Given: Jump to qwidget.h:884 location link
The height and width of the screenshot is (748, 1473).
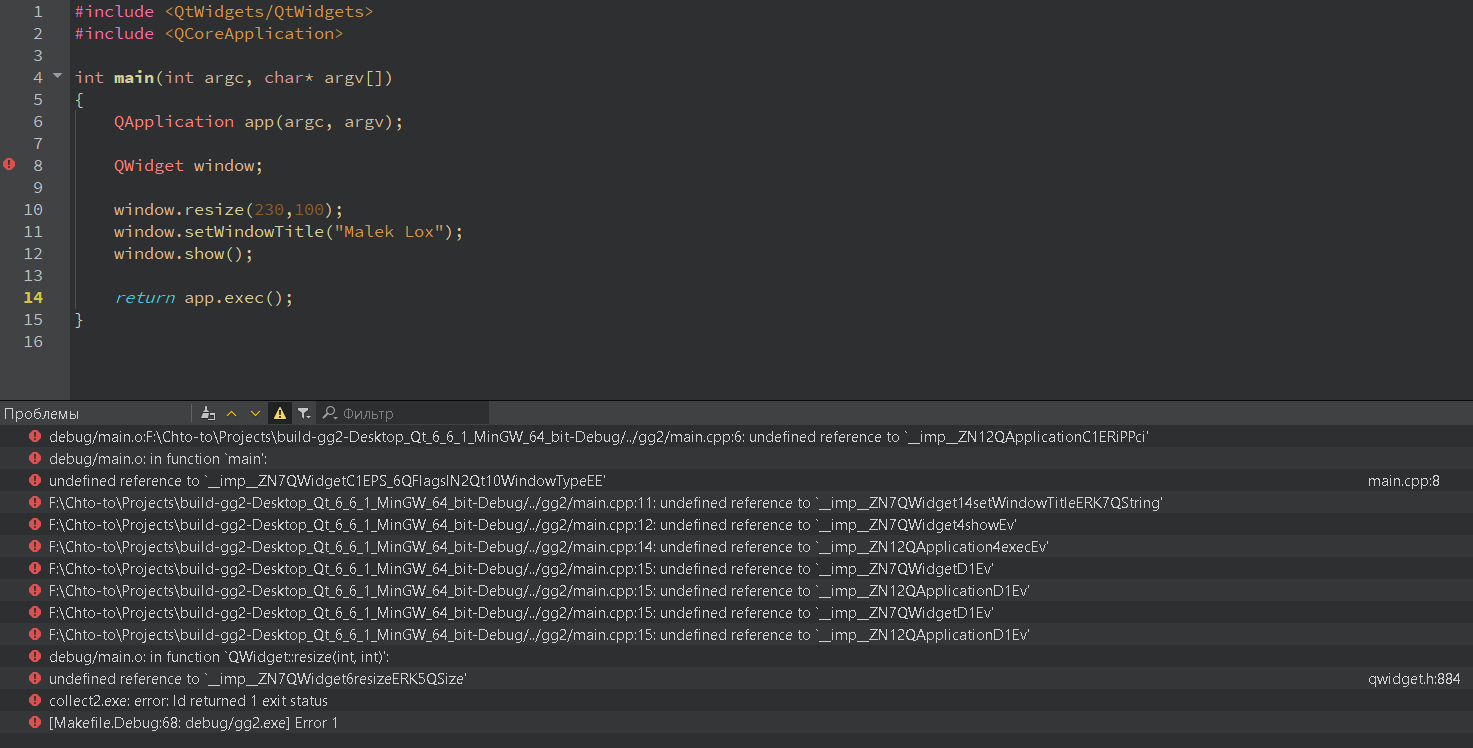Looking at the screenshot, I should click(x=1414, y=679).
